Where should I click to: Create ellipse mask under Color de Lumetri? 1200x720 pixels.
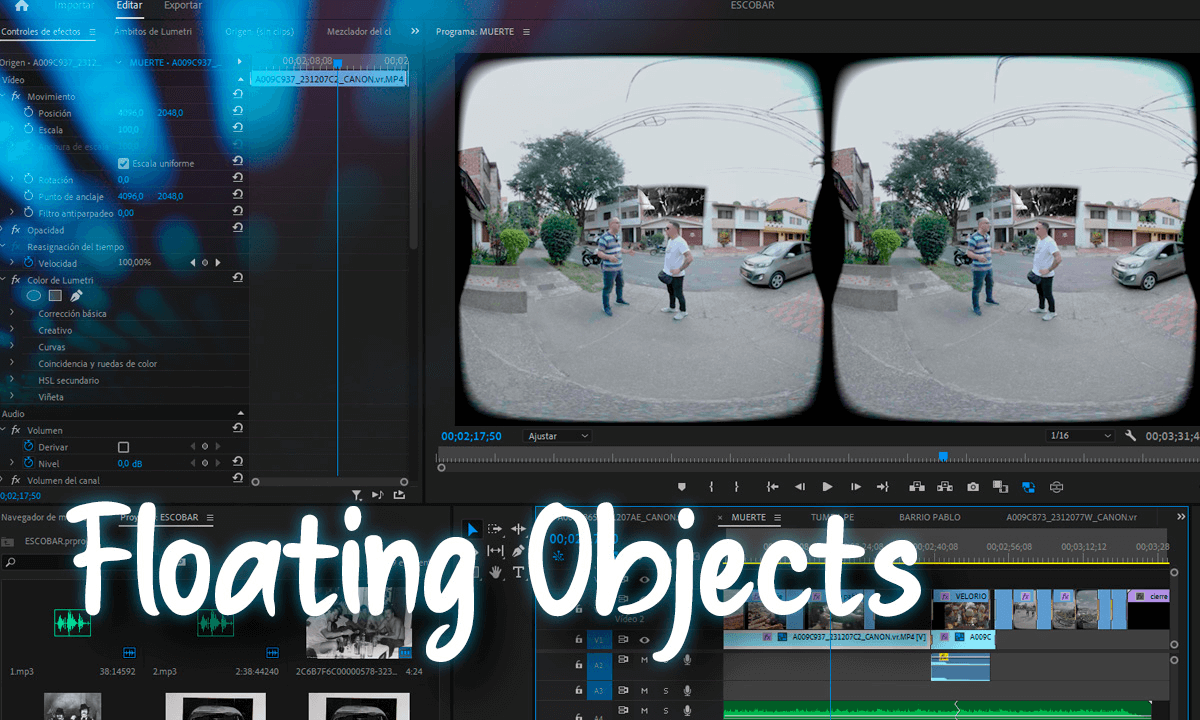coord(34,296)
